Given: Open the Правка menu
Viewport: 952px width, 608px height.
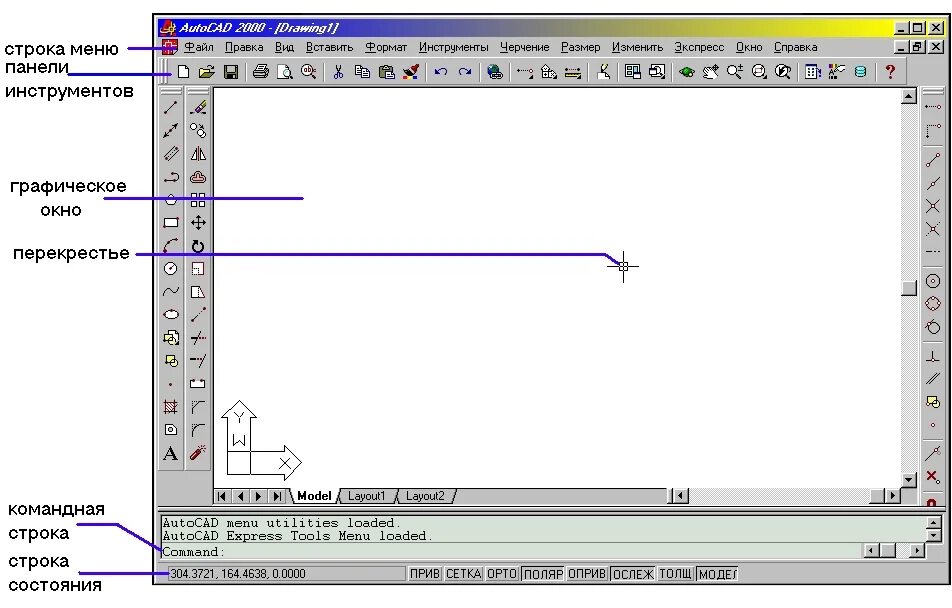Looking at the screenshot, I should tap(244, 47).
